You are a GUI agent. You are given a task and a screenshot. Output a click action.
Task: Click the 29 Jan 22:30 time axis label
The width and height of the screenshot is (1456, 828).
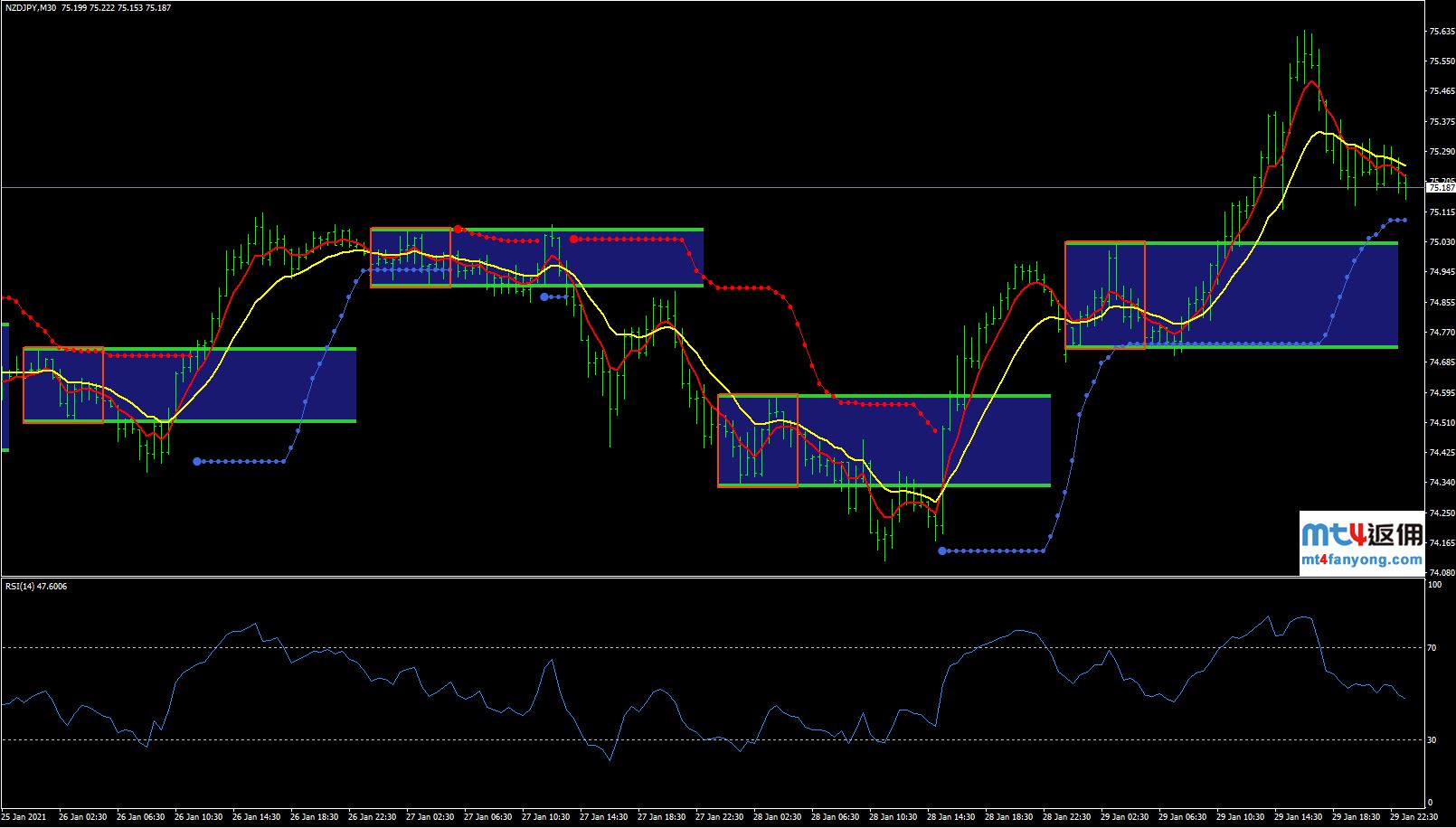tap(1413, 817)
